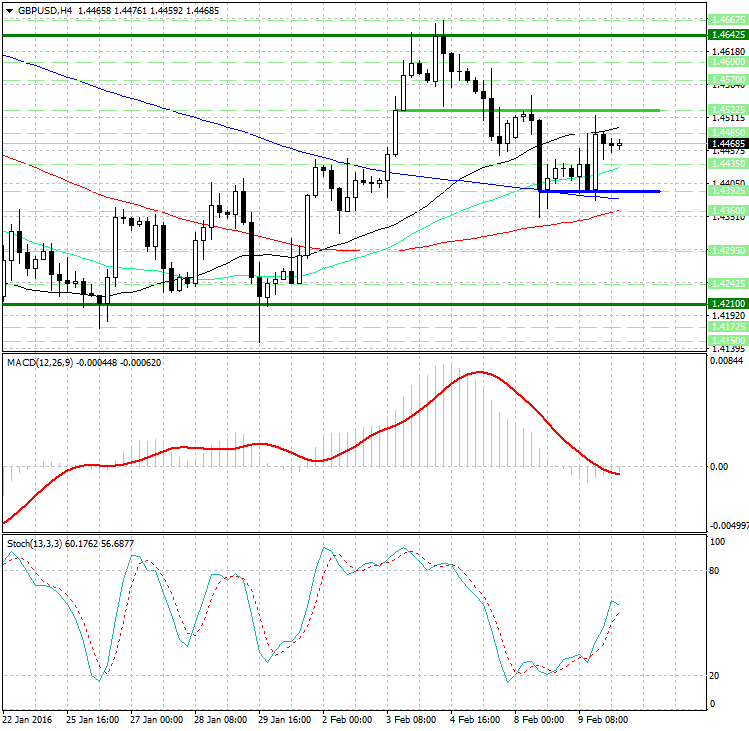
Task: Click the 4 Feb 16:00 time label
Action: click(475, 720)
